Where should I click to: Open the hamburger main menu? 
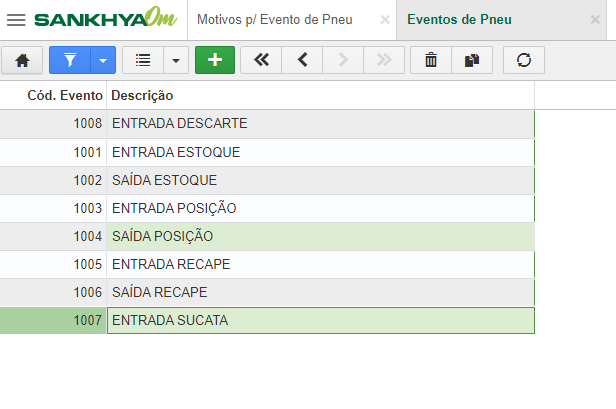click(x=16, y=20)
